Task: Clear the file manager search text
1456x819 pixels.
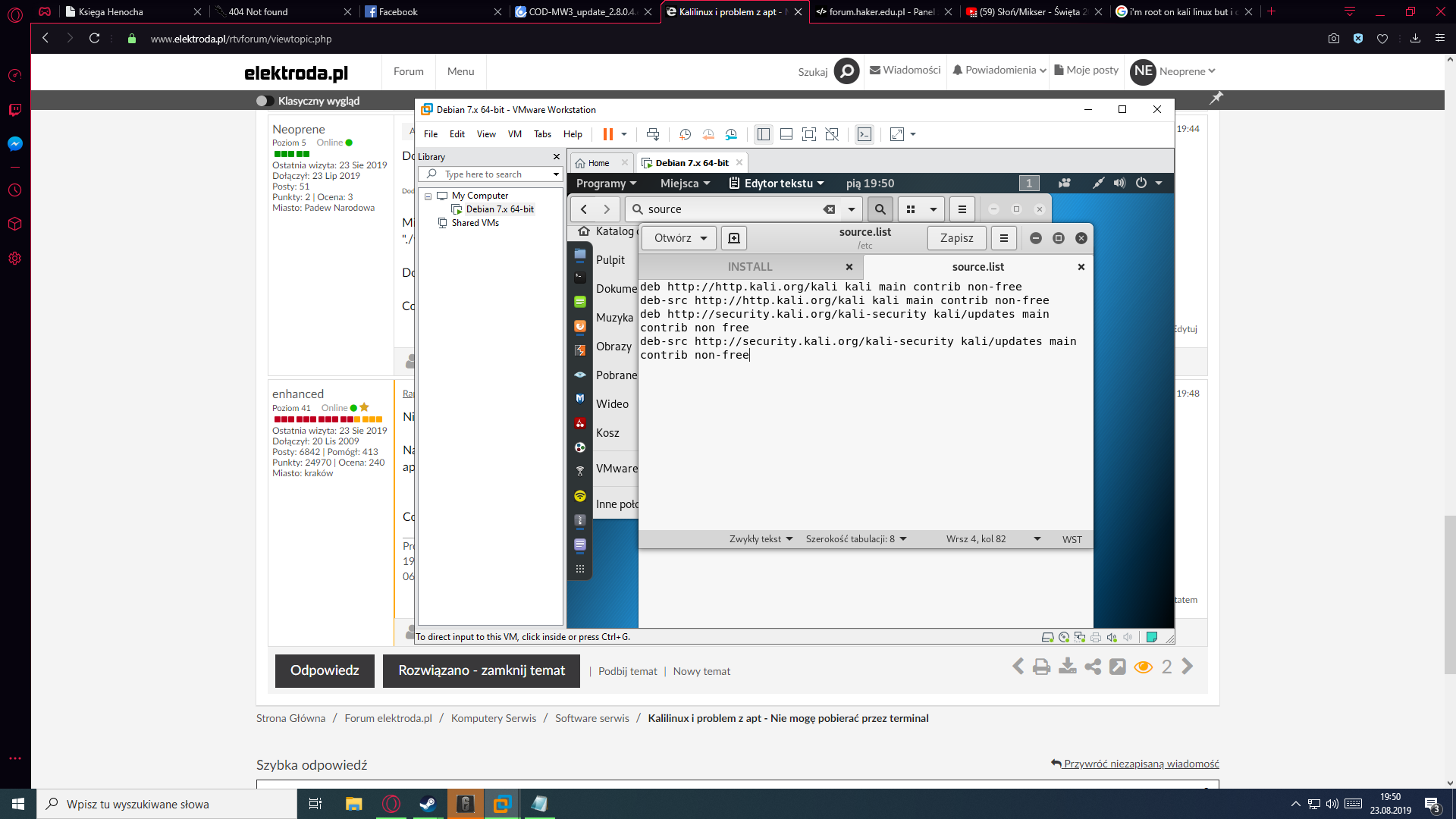Action: (829, 209)
